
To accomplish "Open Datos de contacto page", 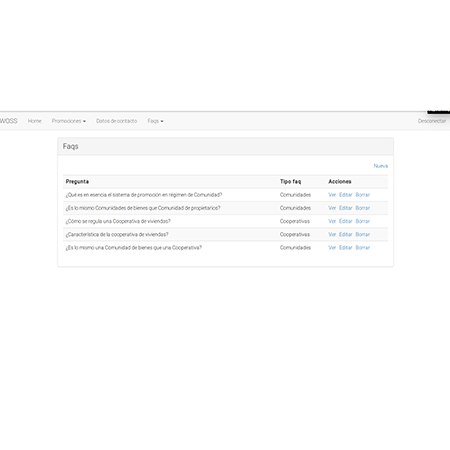I will click(117, 121).
